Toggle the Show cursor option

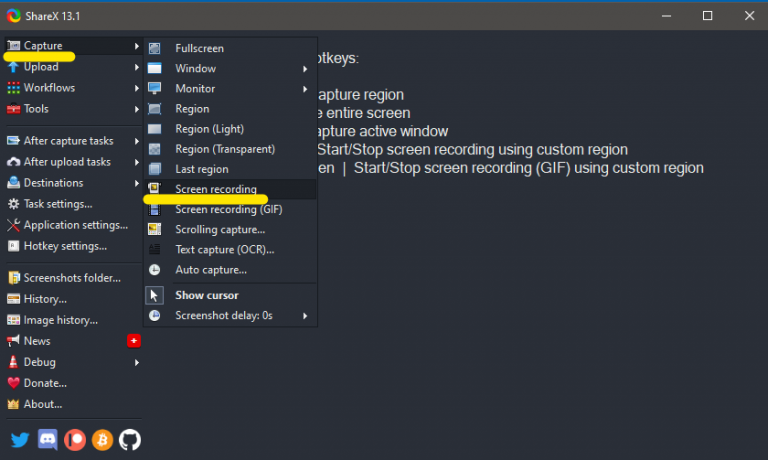206,295
